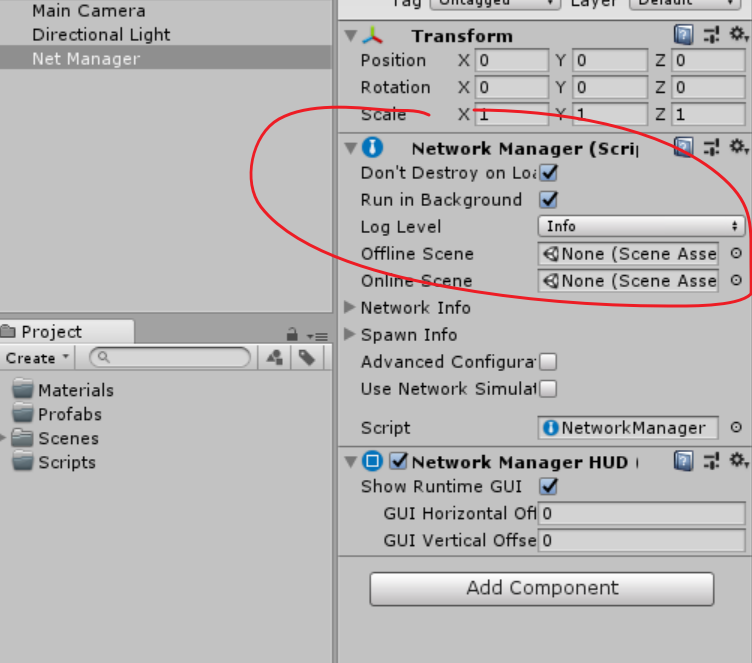
Task: Toggle Run in Background checkbox
Action: pyautogui.click(x=549, y=200)
